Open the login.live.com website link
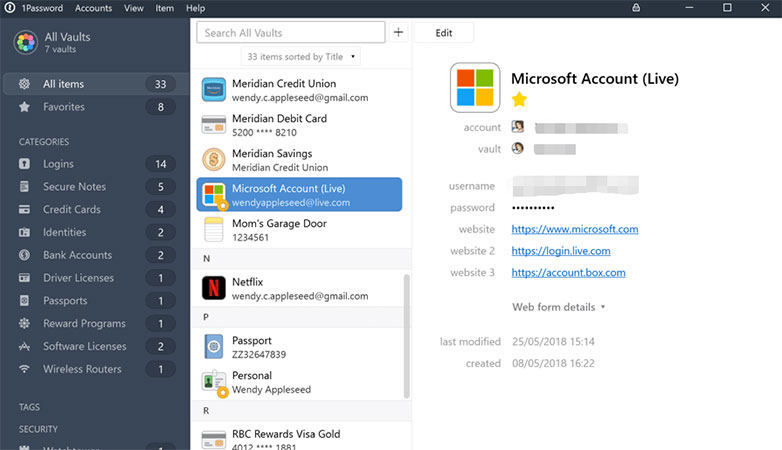The height and width of the screenshot is (450, 782). (560, 251)
